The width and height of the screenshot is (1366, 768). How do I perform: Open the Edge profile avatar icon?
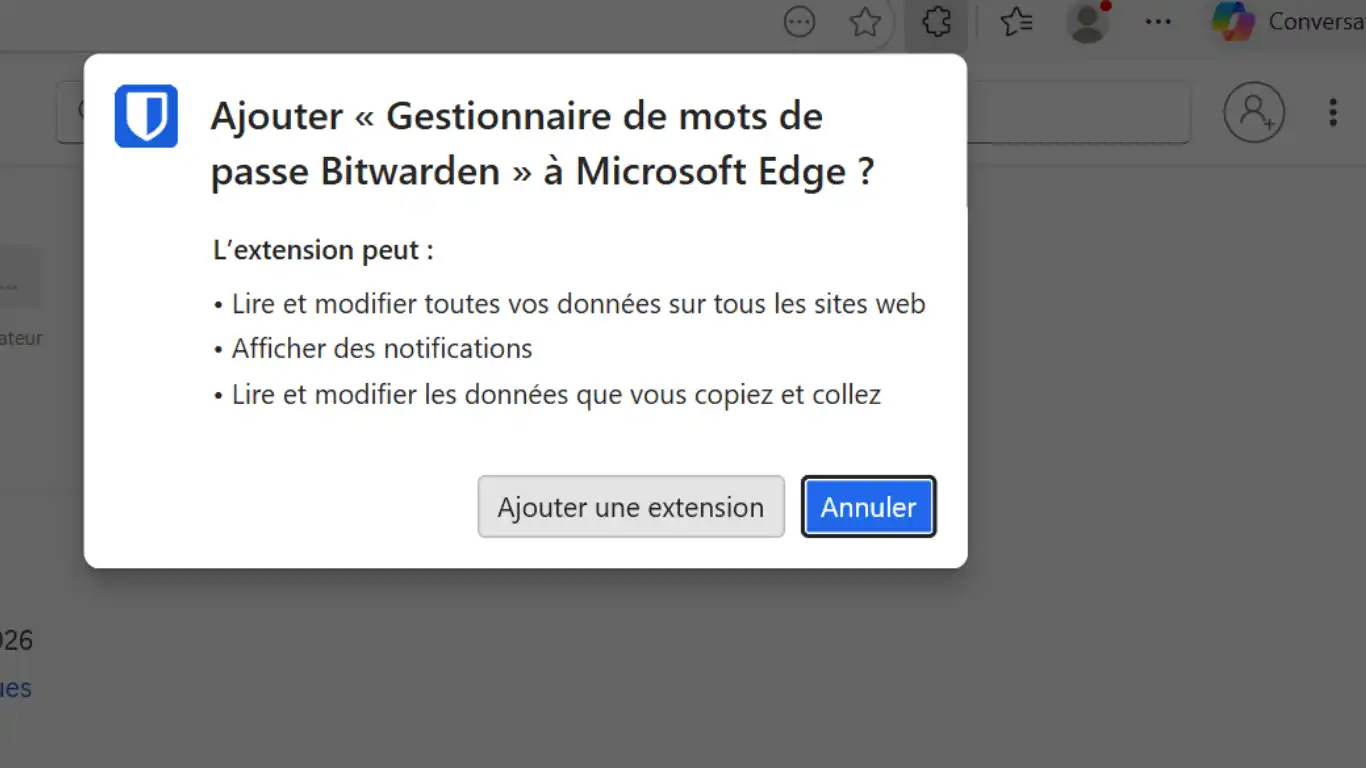coord(1087,22)
